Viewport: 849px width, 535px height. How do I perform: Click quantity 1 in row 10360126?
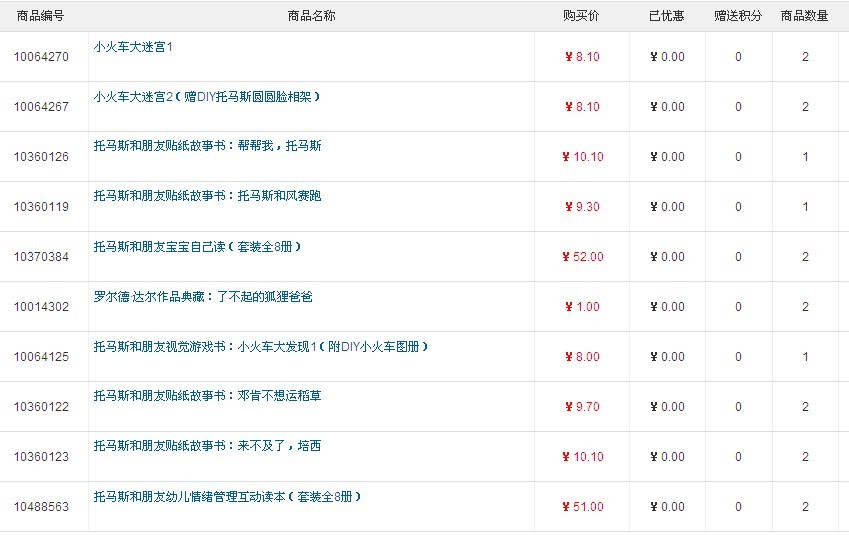pos(805,157)
